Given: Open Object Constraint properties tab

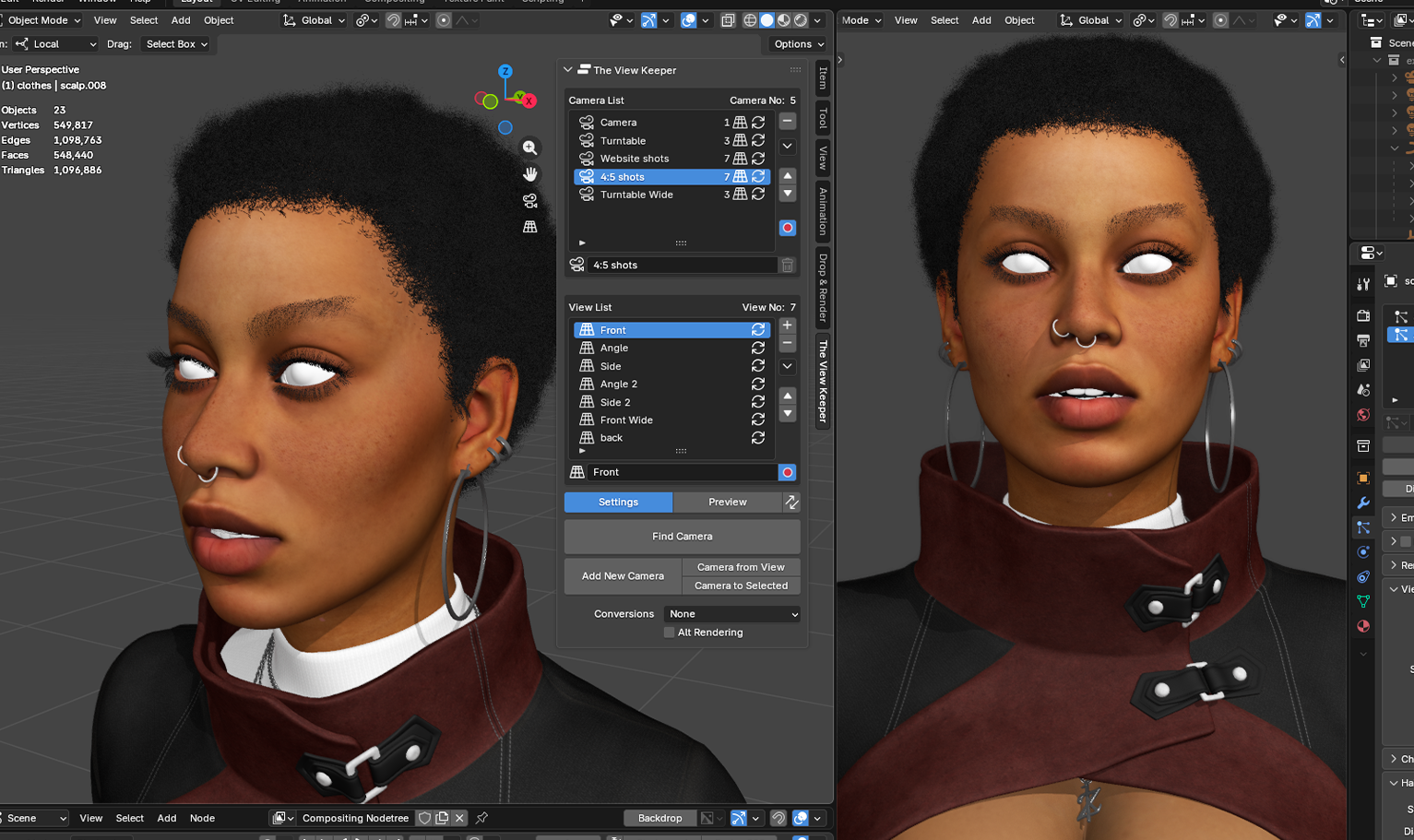Looking at the screenshot, I should pos(1363,576).
